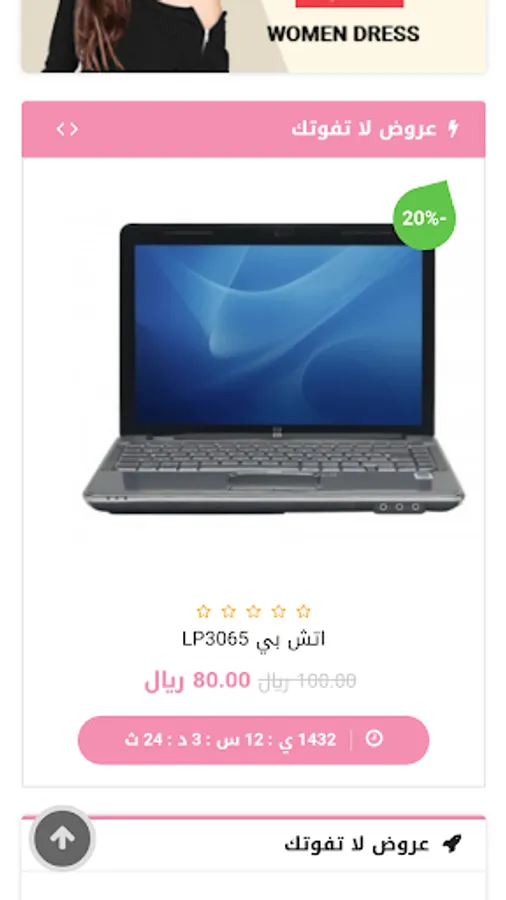
Task: Select the lower عروض لا تفوتك heading
Action: tap(357, 844)
